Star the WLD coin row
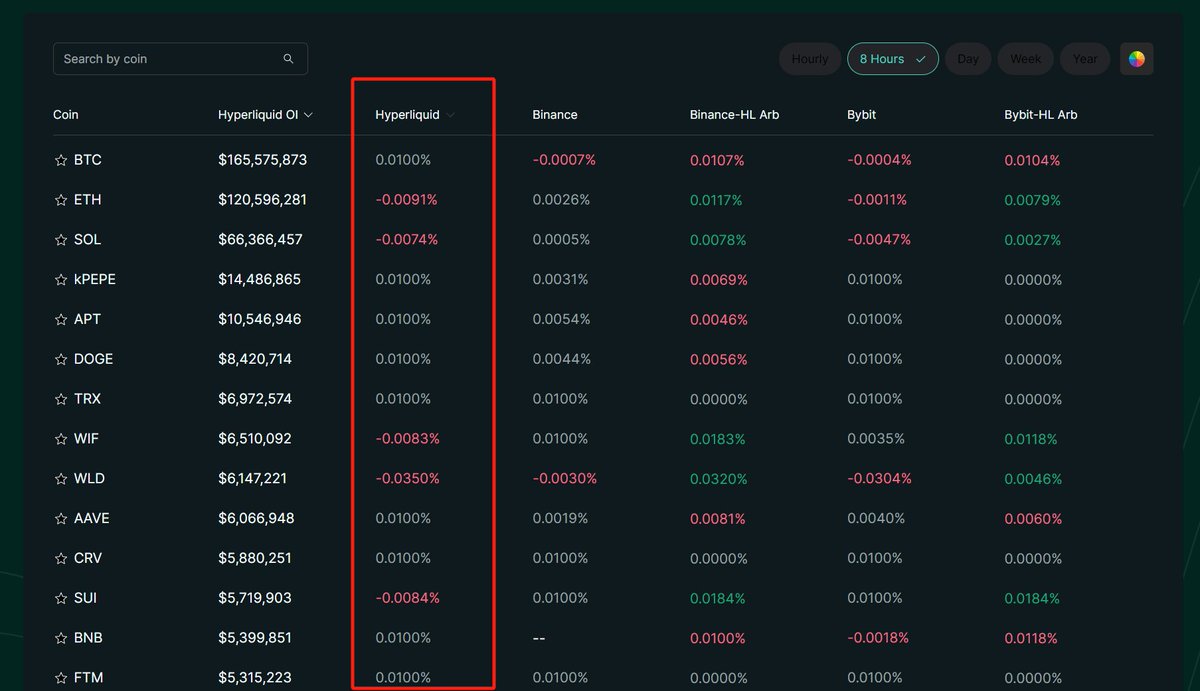The height and width of the screenshot is (691, 1200). [x=60, y=479]
